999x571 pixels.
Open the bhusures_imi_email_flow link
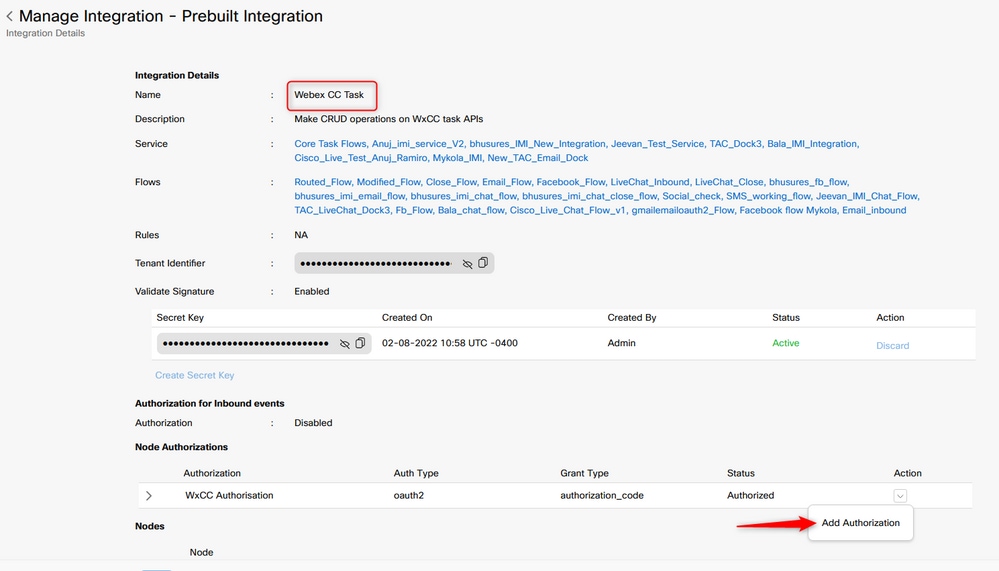(350, 196)
